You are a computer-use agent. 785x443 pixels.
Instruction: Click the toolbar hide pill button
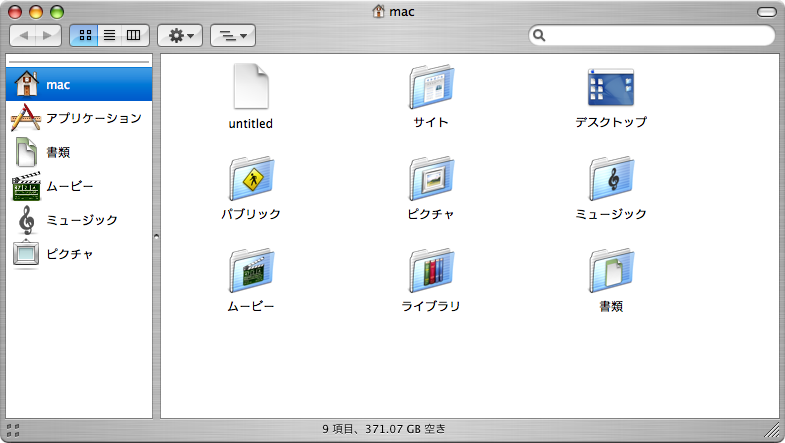(x=766, y=12)
